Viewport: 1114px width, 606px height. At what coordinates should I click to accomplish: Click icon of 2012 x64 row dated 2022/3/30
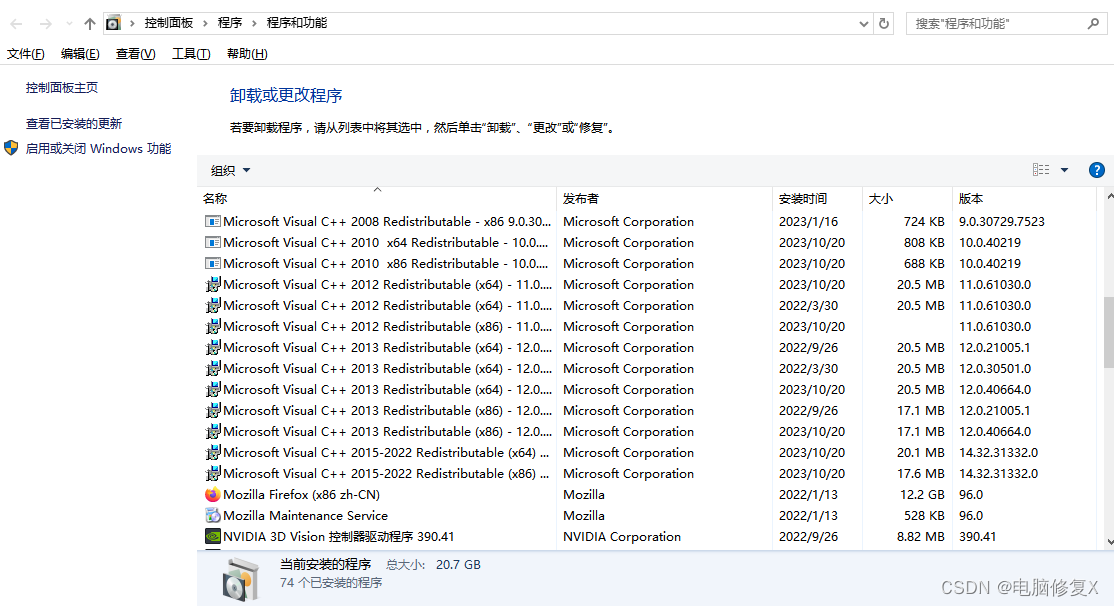(212, 305)
